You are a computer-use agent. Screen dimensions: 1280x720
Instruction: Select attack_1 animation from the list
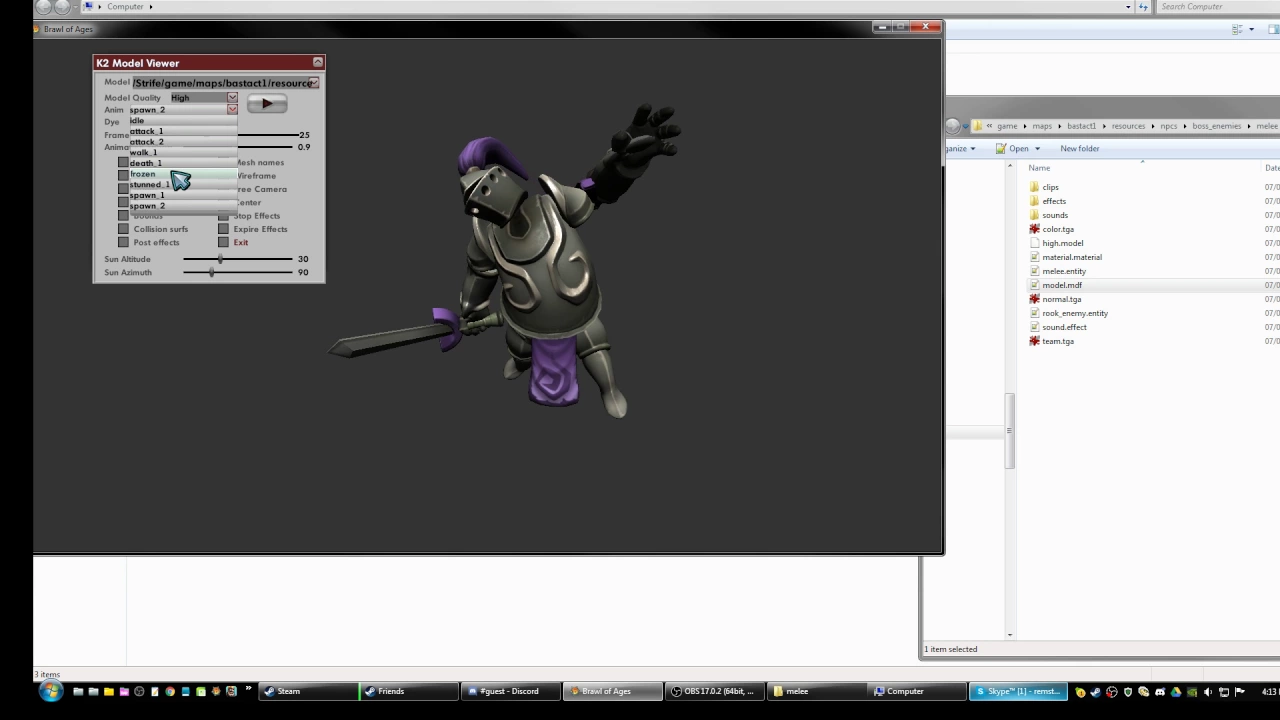[182, 131]
